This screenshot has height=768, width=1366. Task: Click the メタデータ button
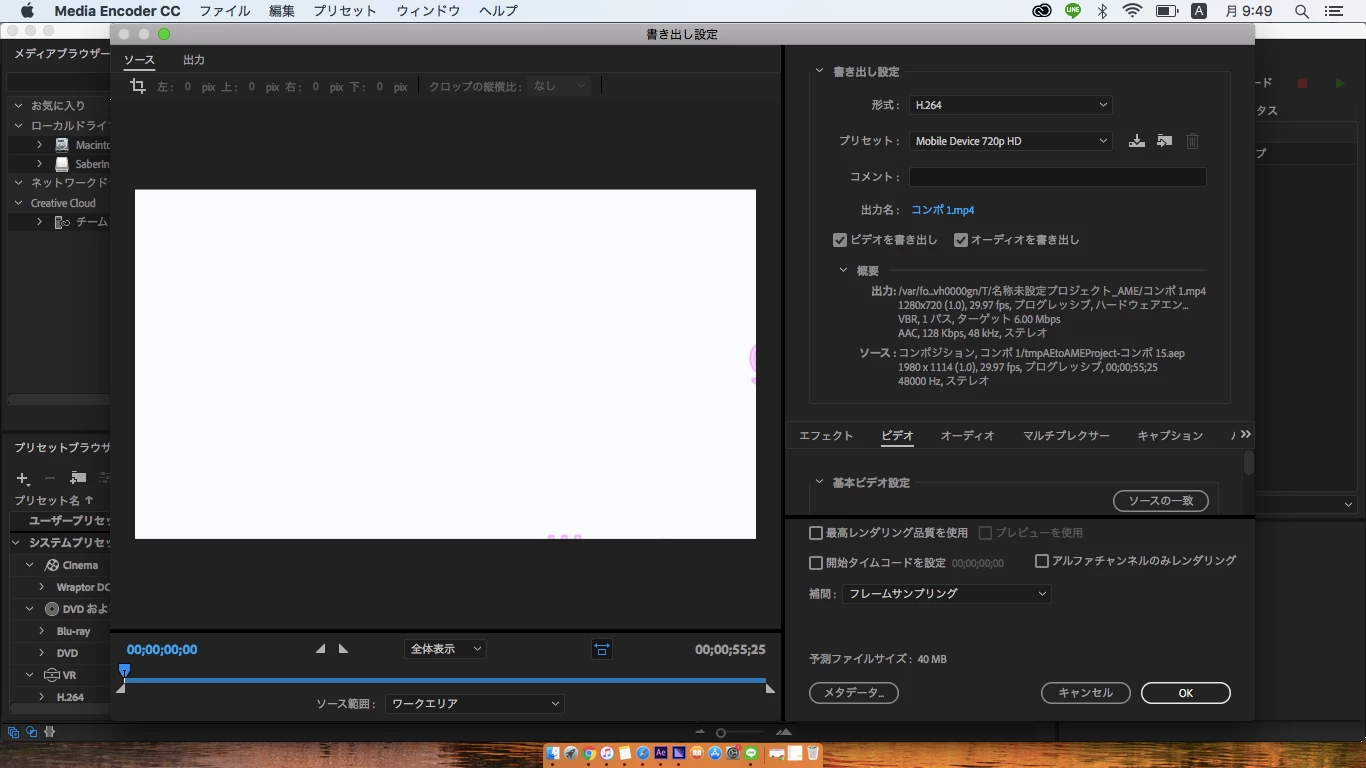[854, 693]
